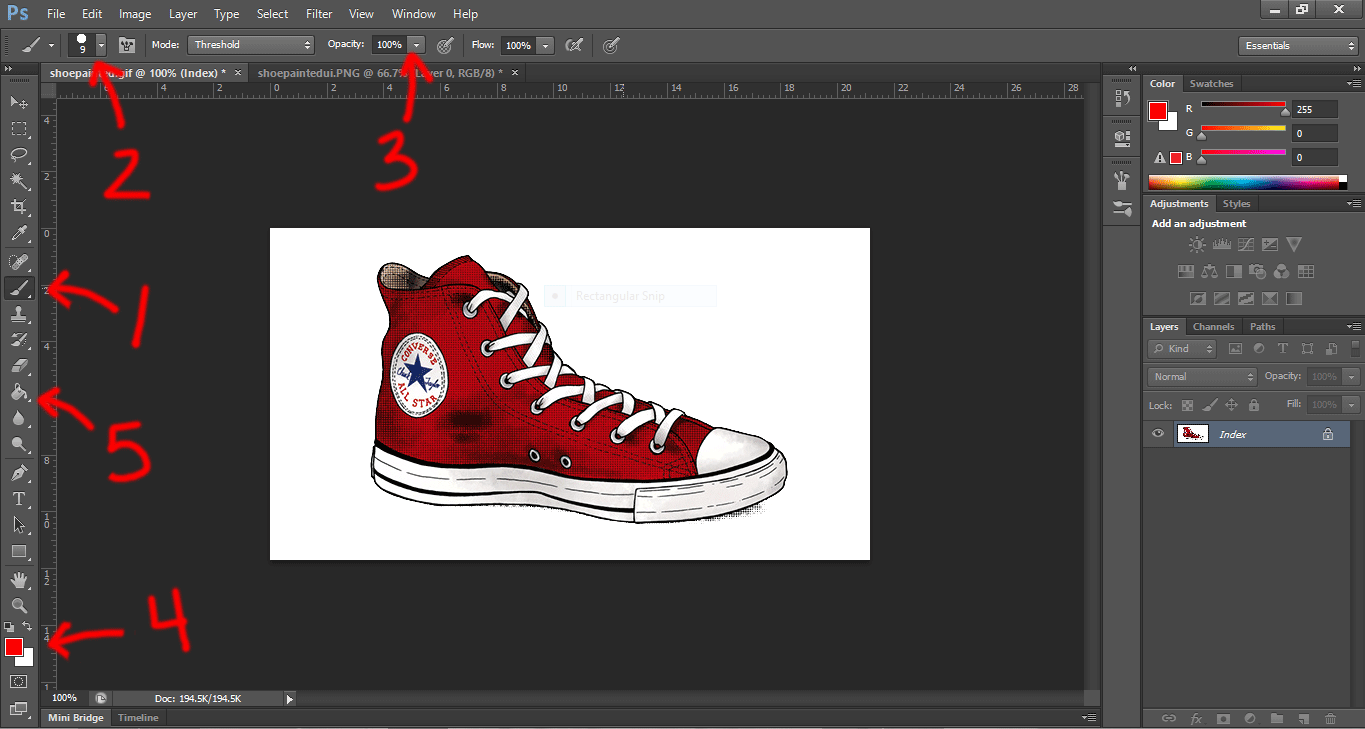
Task: Open the History panel icon
Action: (x=1121, y=98)
